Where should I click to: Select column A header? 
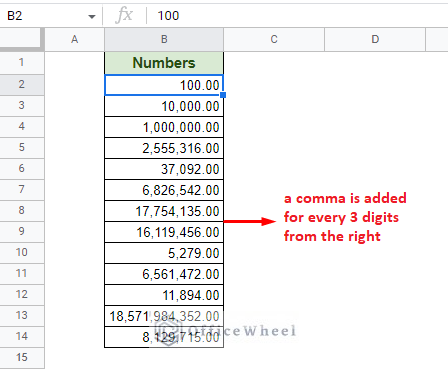[x=75, y=39]
